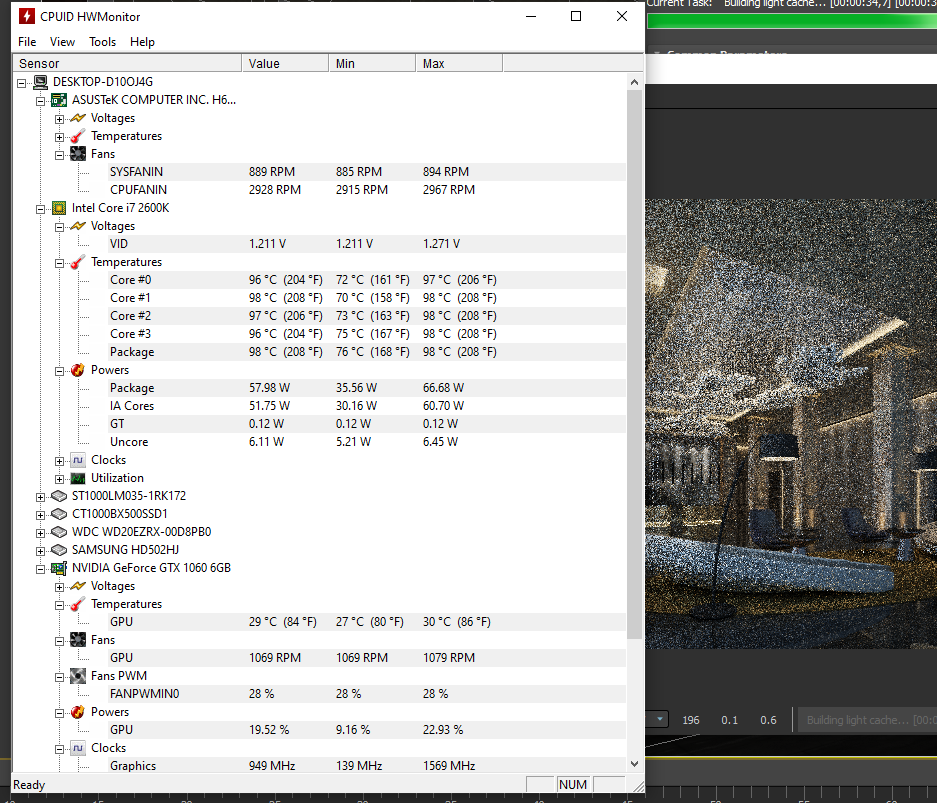Click the Min column header

[373, 63]
